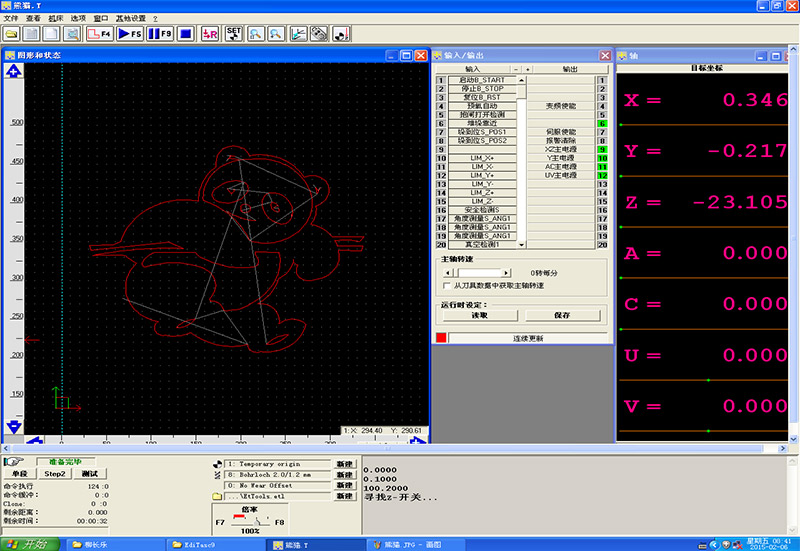Open the ? help menu
Screen dimensions: 800x551
tap(155, 18)
